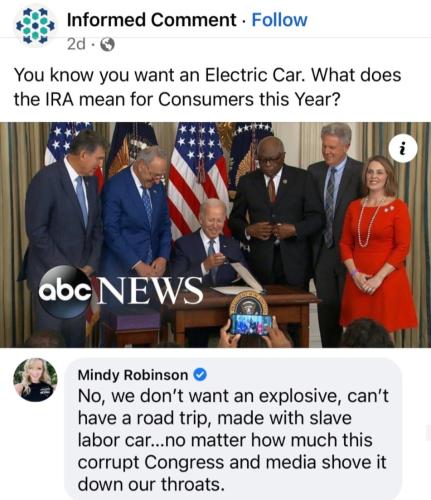
Task: Open the 2d post timestamp
Action: tap(76, 44)
